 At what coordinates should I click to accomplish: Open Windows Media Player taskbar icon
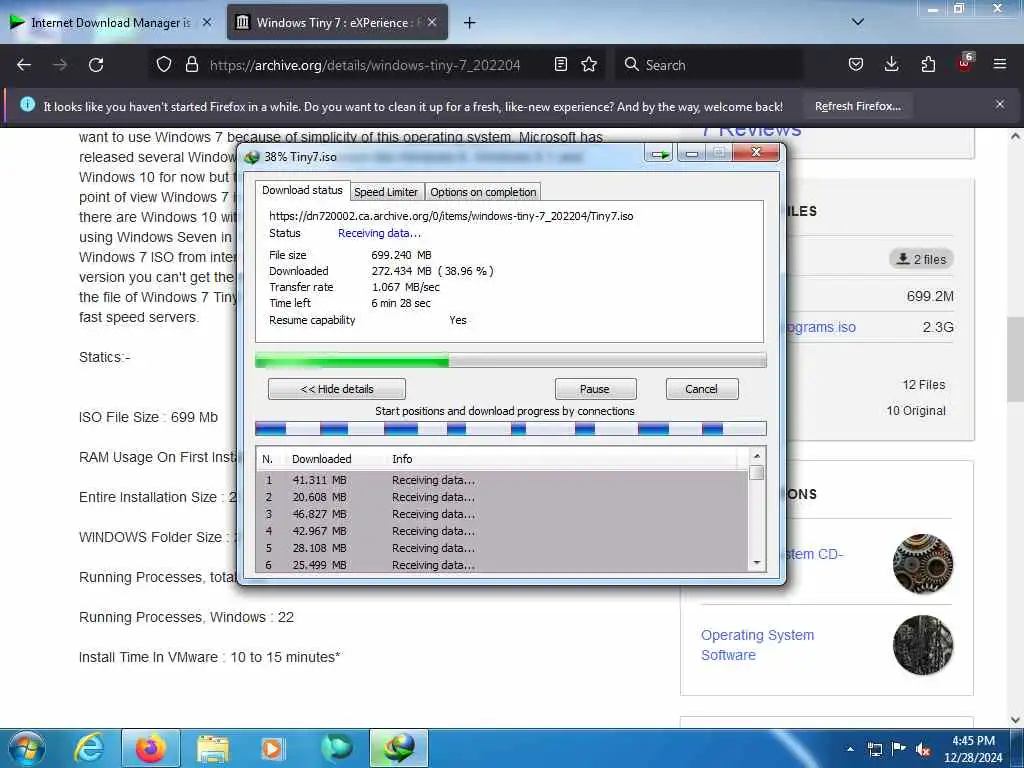(272, 748)
